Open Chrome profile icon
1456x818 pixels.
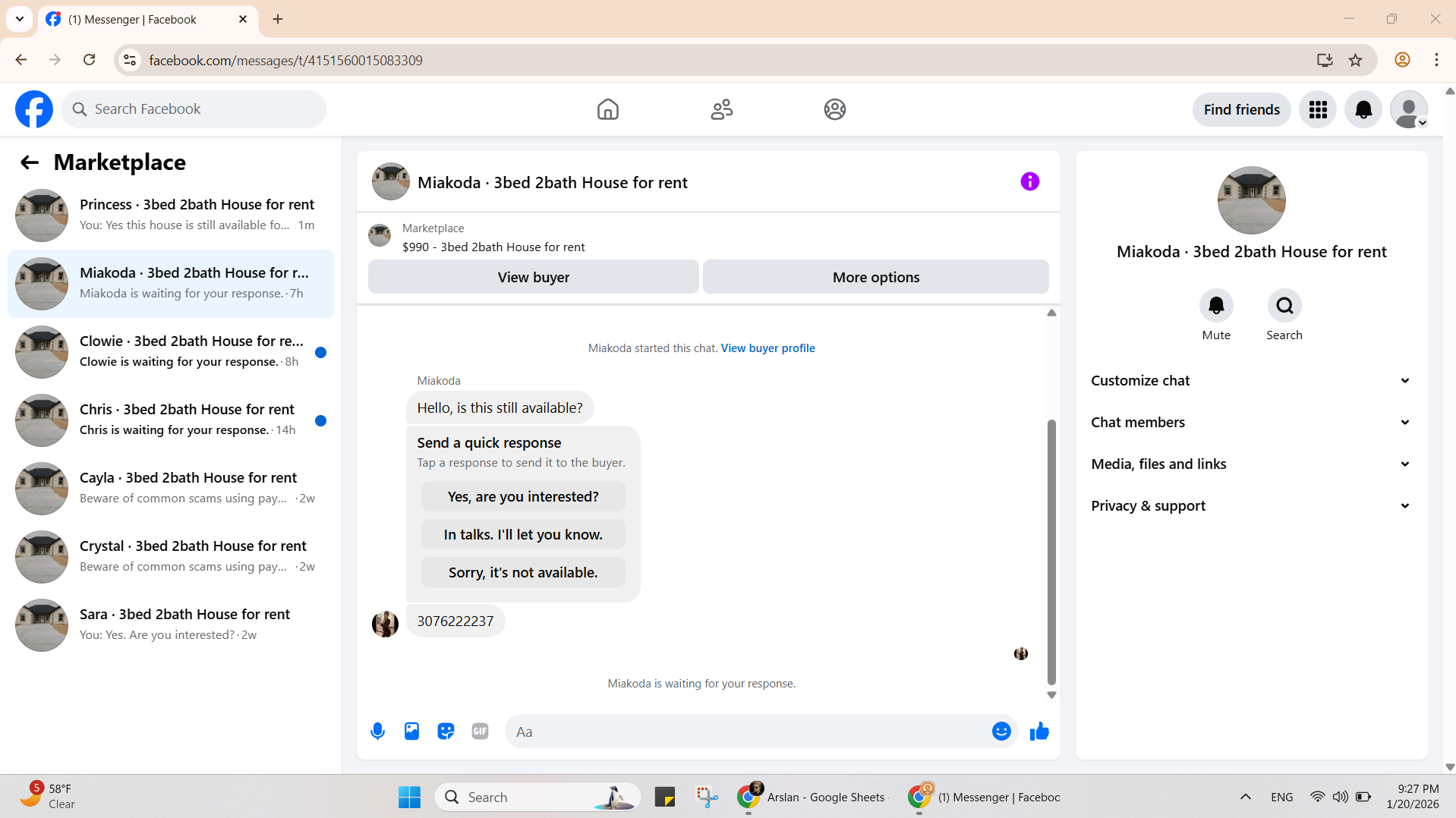[1402, 60]
